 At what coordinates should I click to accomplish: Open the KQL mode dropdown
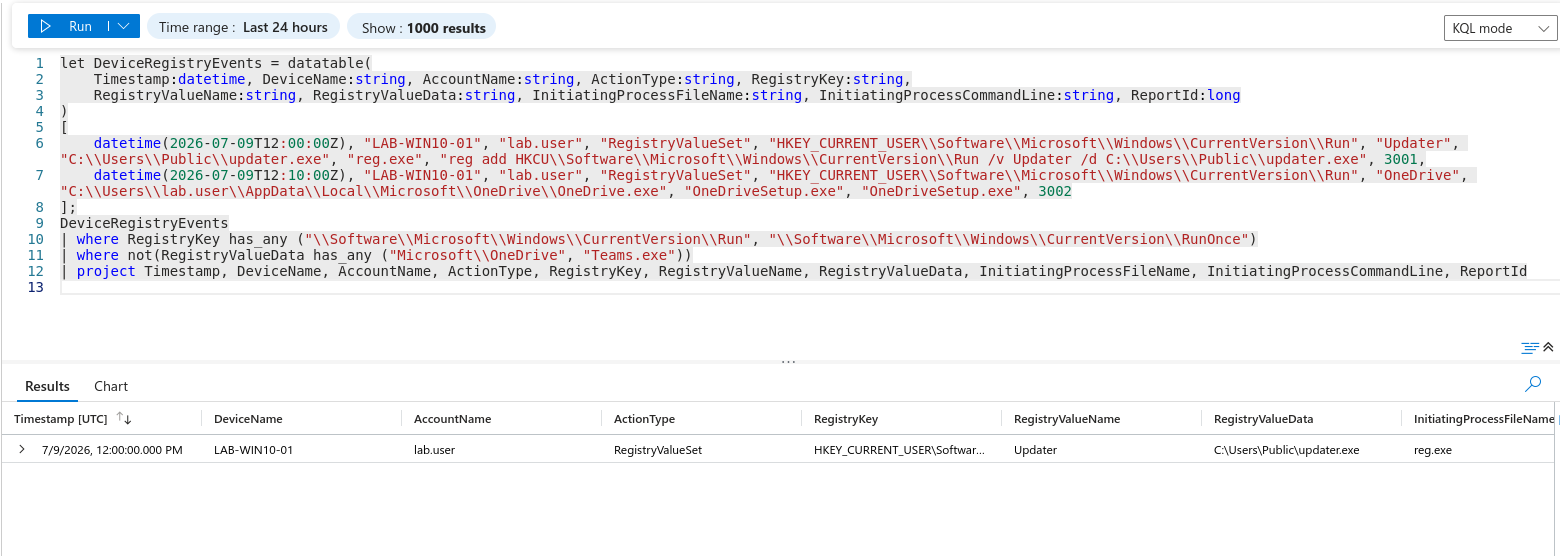click(1500, 28)
